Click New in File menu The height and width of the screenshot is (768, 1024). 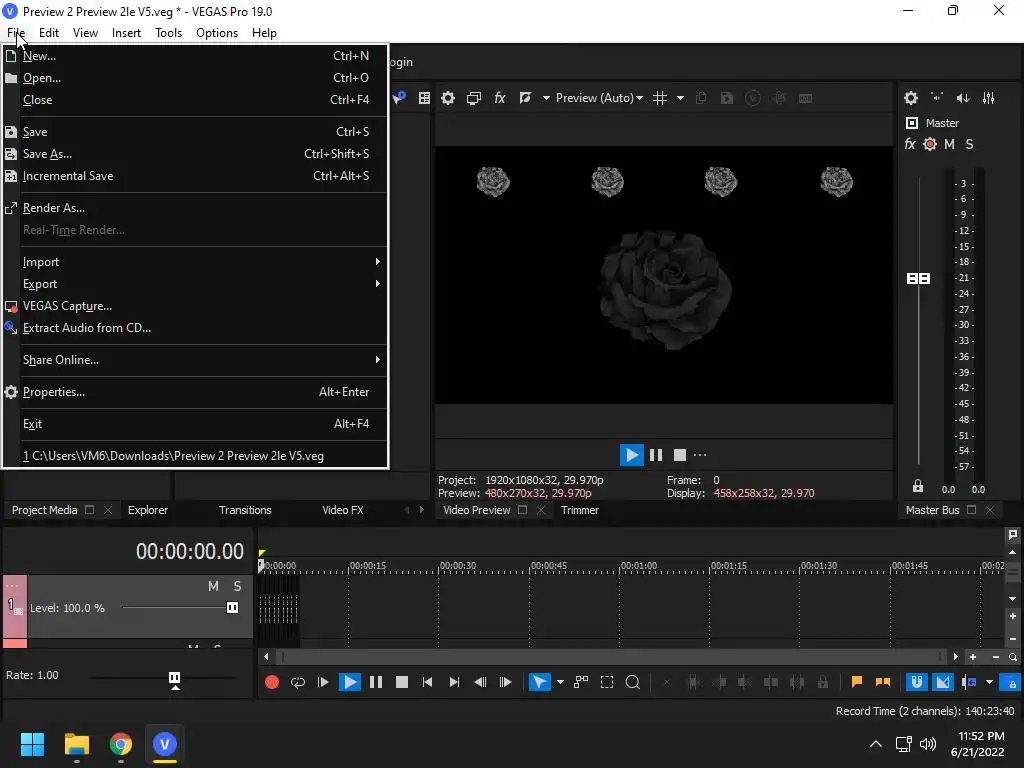[x=196, y=56]
